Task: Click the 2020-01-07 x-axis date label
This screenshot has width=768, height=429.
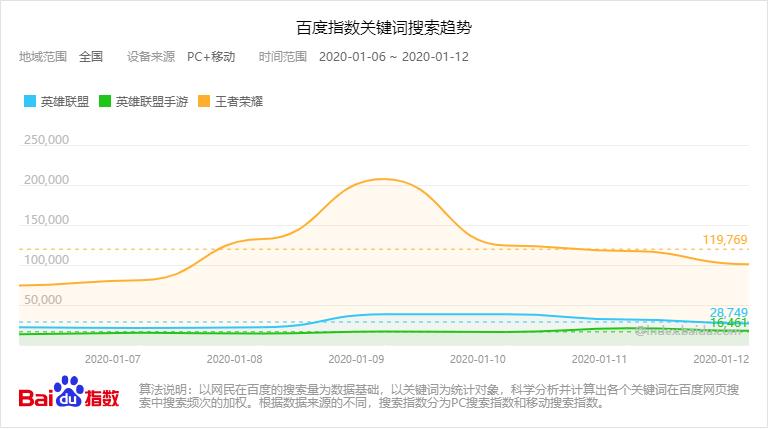Action: pos(112,357)
